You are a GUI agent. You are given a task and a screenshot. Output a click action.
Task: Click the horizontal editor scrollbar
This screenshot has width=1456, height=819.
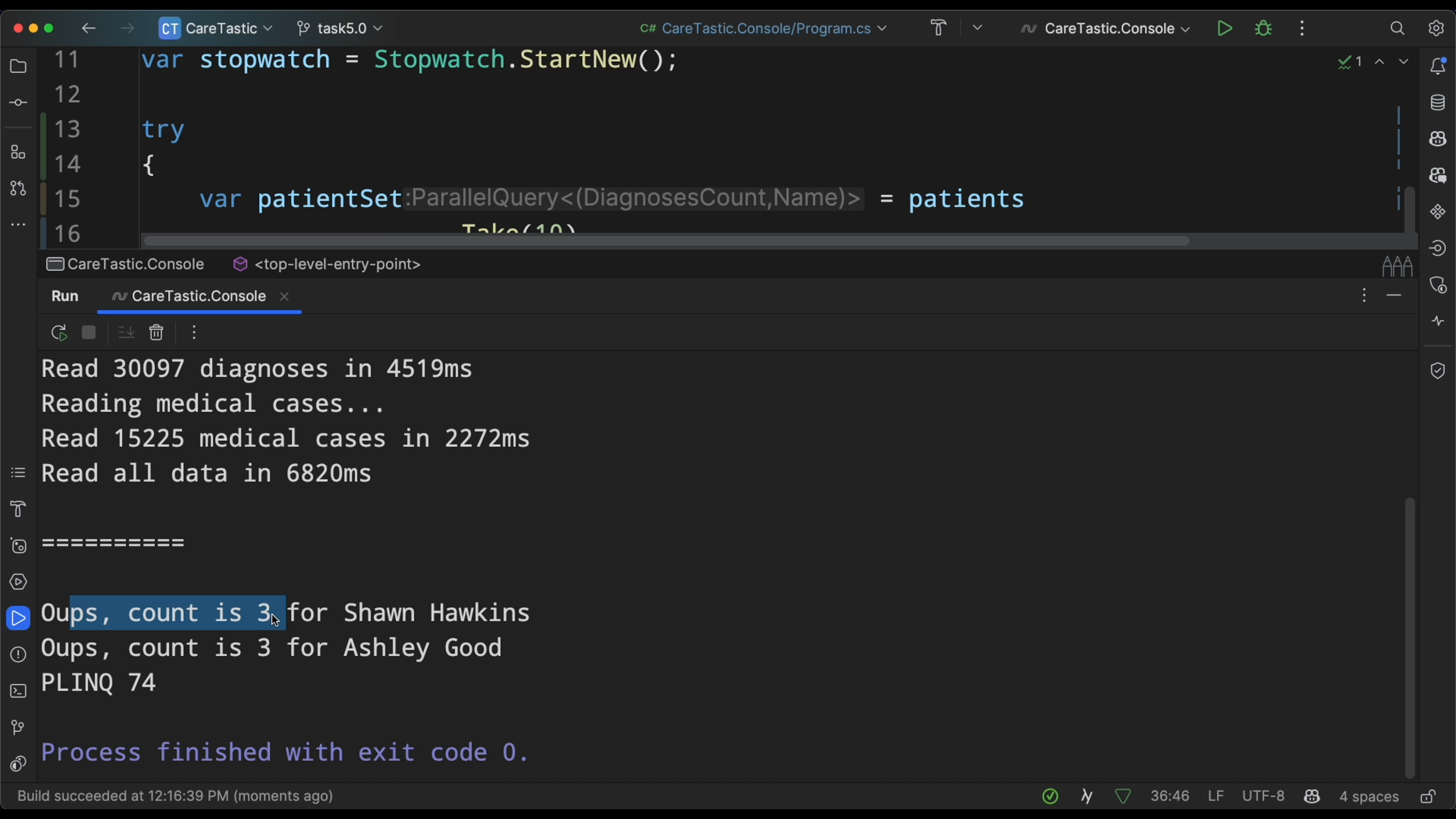click(x=667, y=242)
